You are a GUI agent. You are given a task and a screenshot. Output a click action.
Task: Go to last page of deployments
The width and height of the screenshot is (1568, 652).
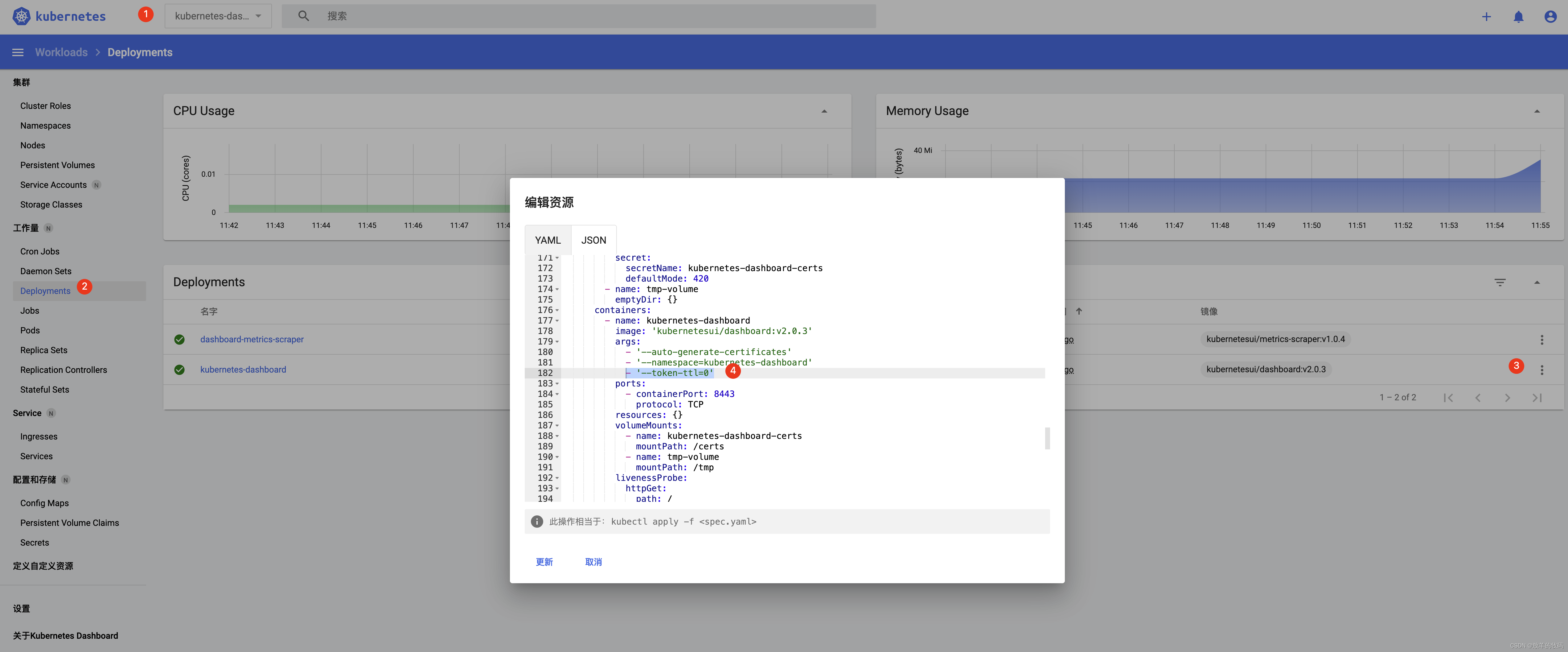pos(1536,398)
